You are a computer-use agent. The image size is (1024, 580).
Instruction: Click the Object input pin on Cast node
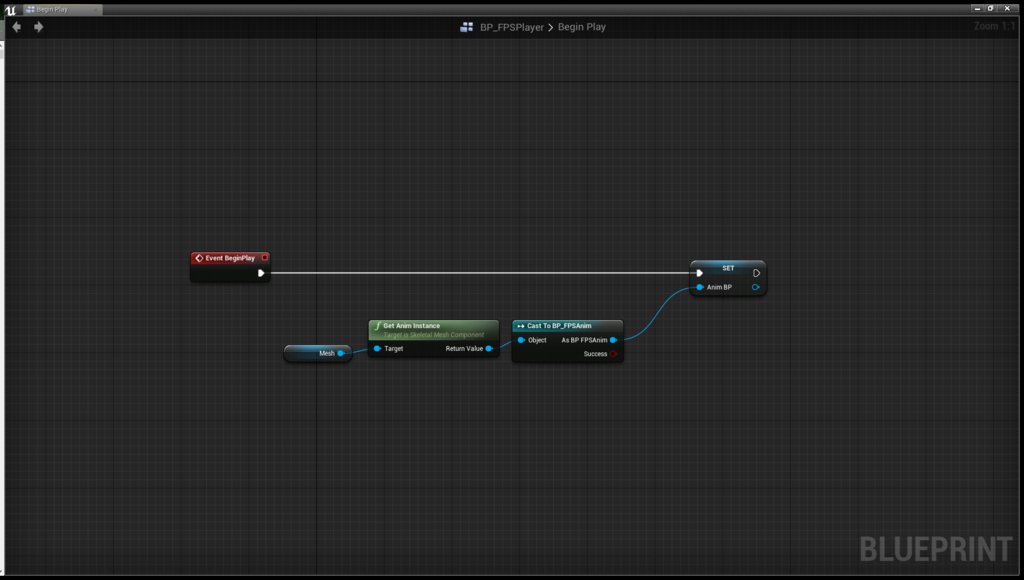521,340
